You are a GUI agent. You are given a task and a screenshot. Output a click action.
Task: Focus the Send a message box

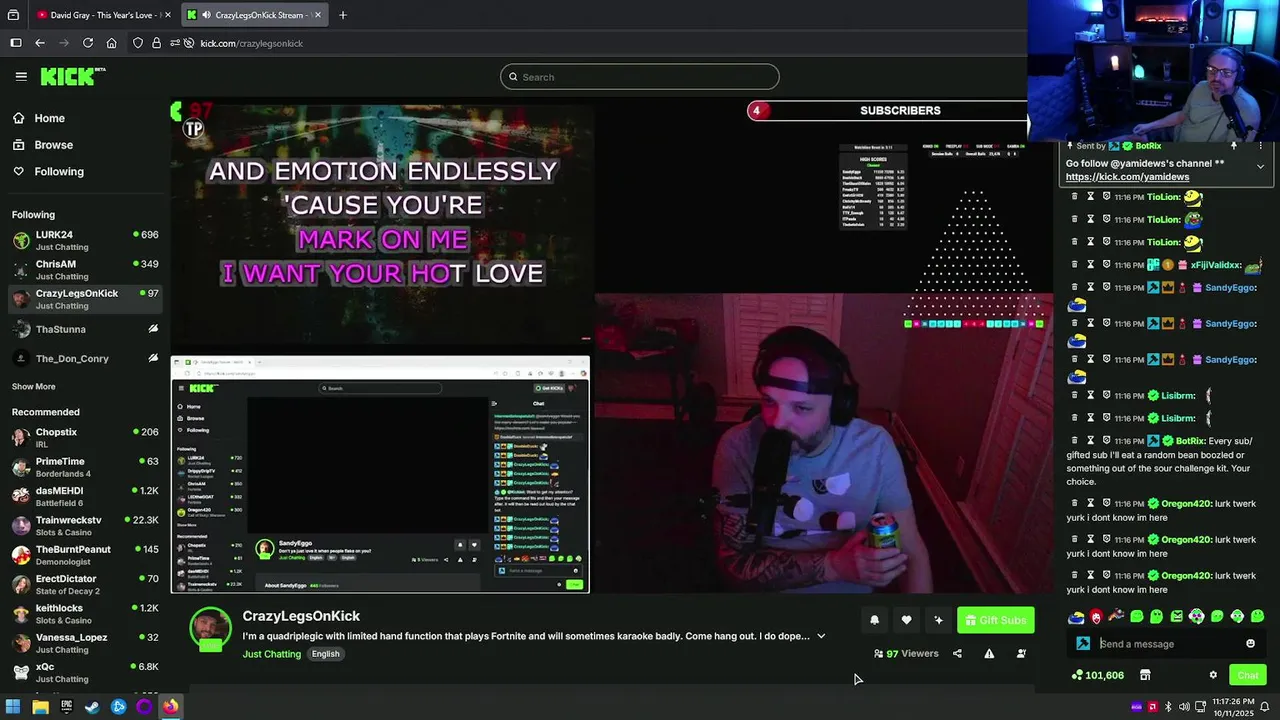tap(1168, 644)
